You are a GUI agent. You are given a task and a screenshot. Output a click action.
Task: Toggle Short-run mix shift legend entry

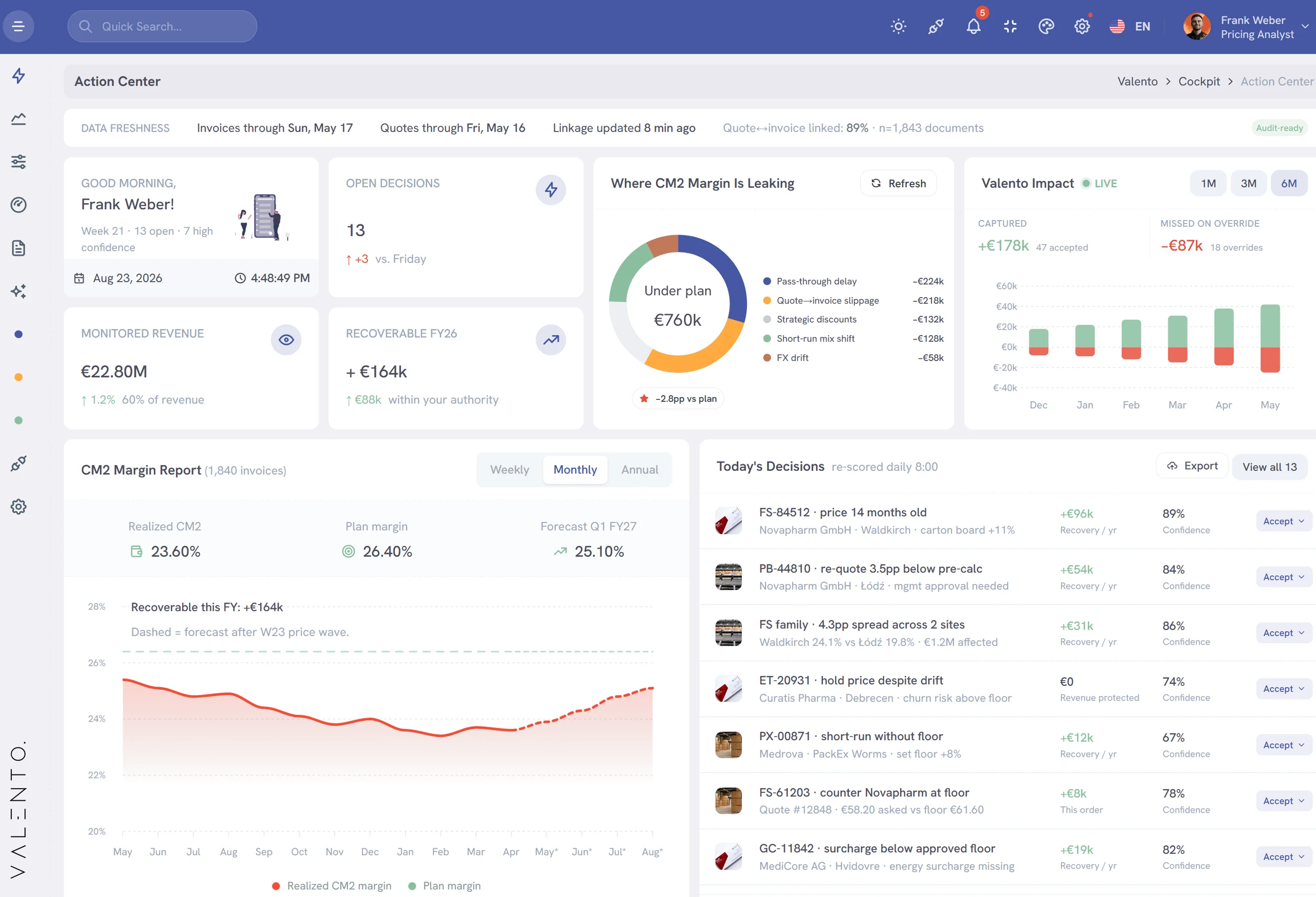tap(808, 339)
